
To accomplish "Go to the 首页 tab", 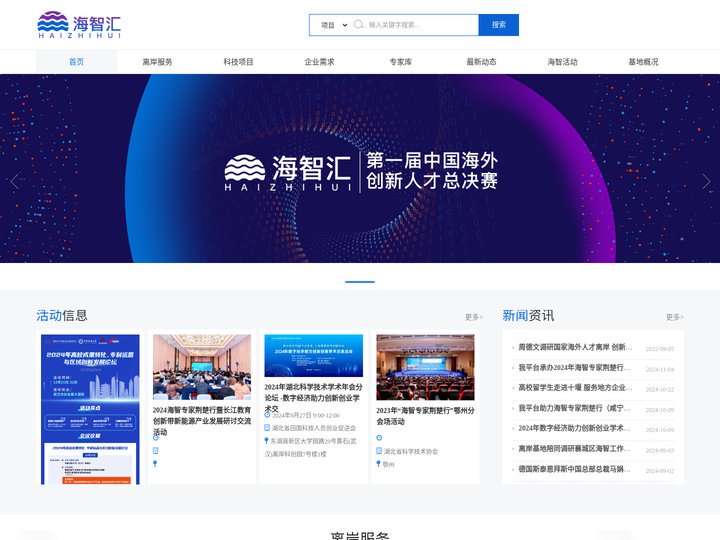I will point(76,62).
